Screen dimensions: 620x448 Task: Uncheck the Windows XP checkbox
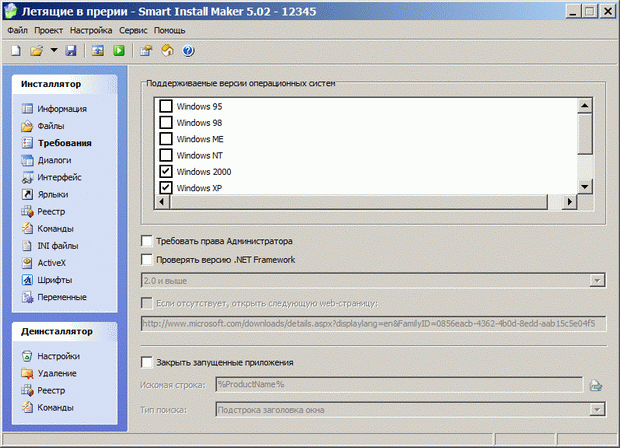(166, 188)
